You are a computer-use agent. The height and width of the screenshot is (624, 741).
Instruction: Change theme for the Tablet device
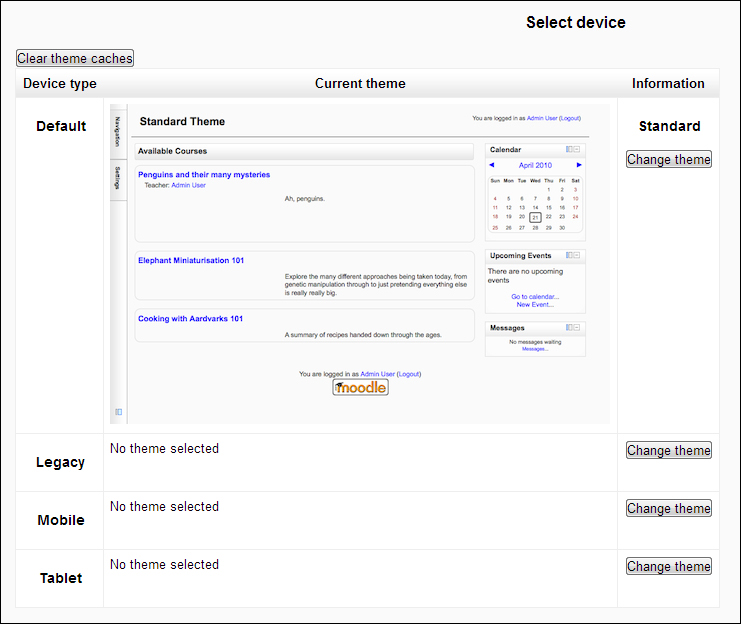pyautogui.click(x=668, y=566)
